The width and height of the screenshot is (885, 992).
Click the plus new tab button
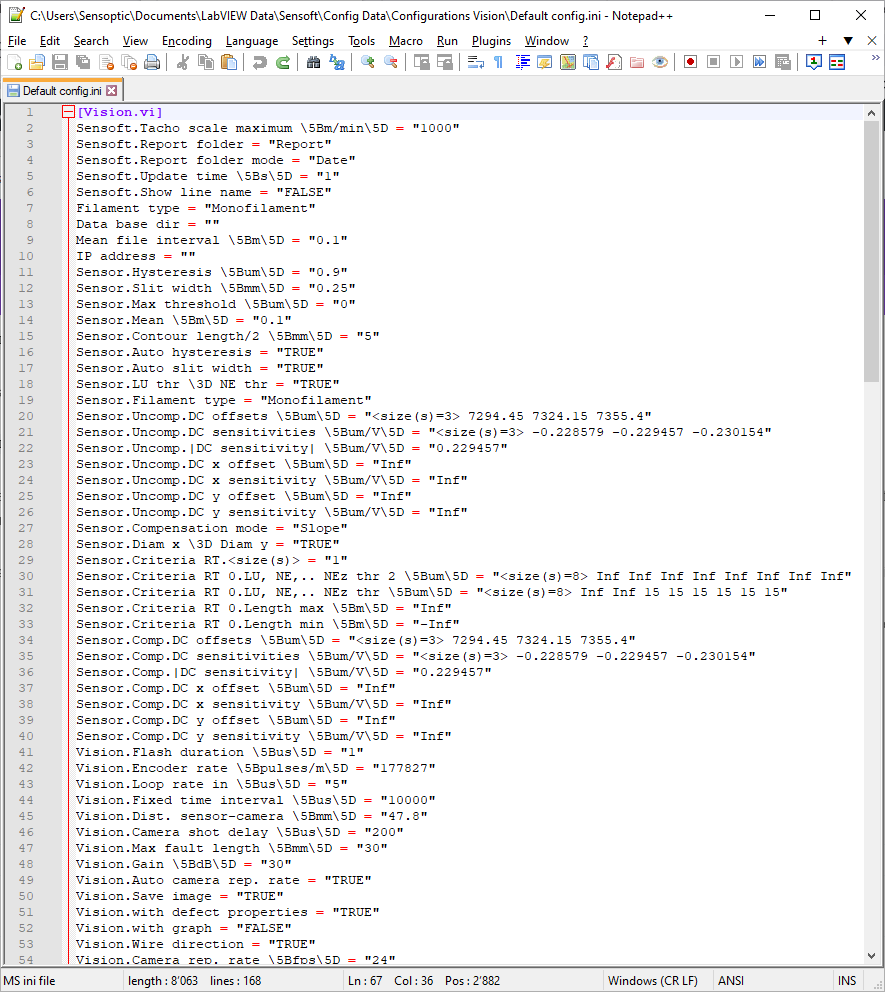pyautogui.click(x=822, y=40)
